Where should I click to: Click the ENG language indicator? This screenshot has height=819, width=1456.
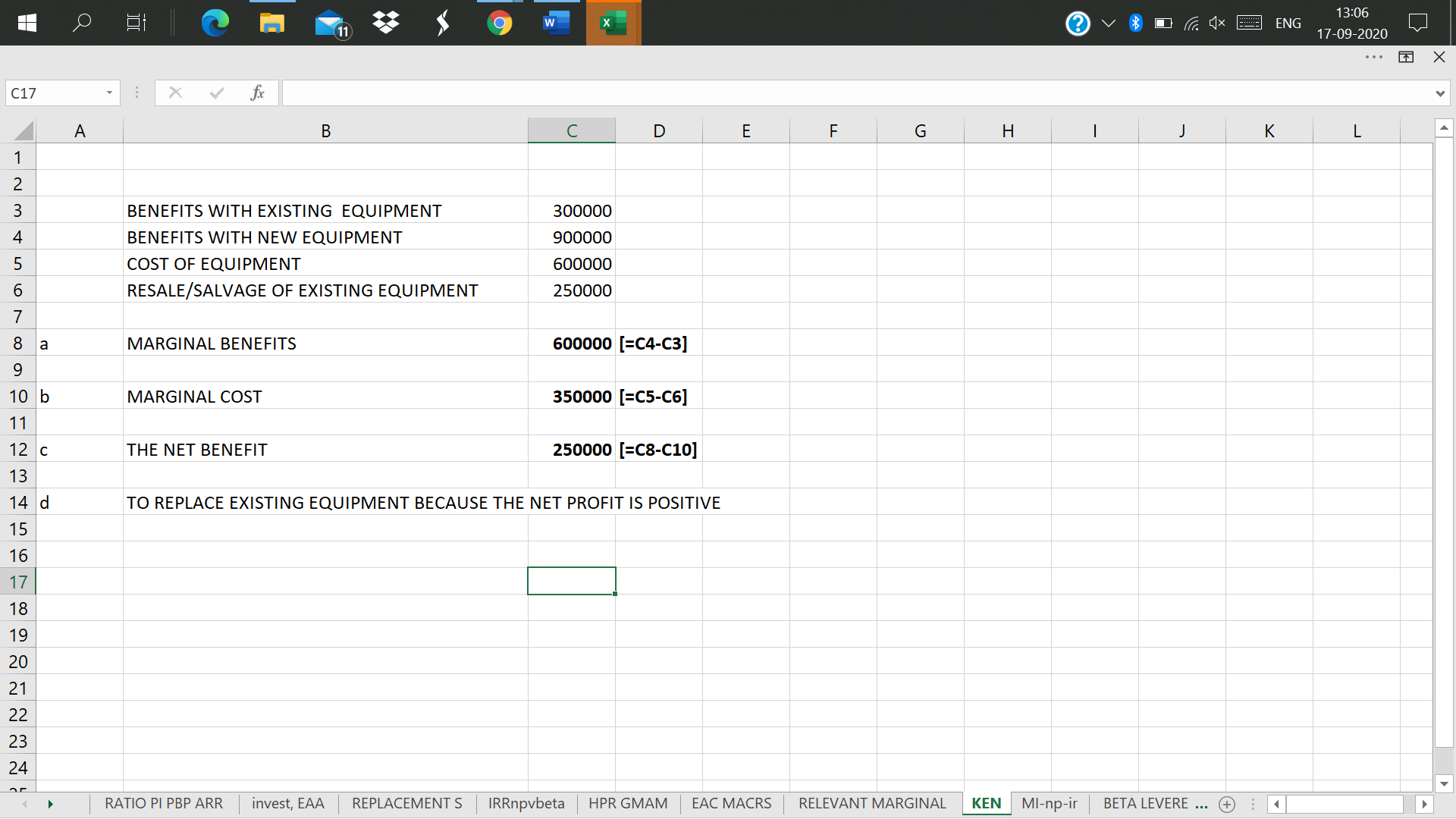pyautogui.click(x=1288, y=23)
